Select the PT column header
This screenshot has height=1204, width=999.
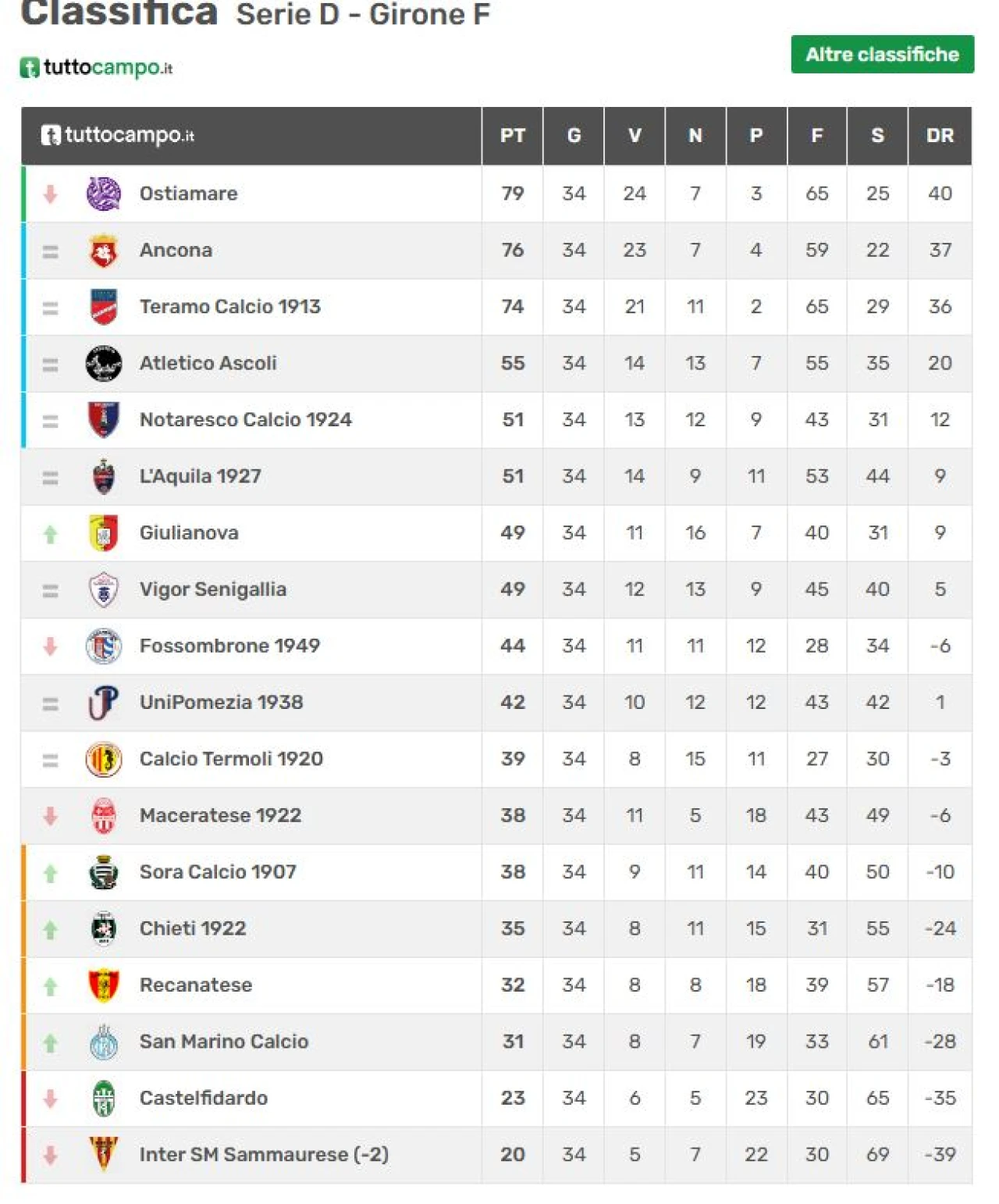pos(513,136)
